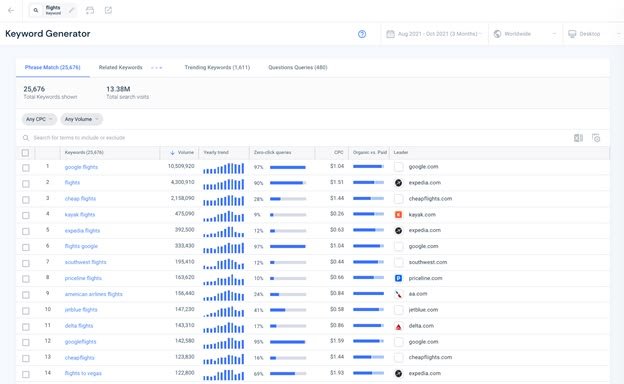Click the compare icon next to pencil
Screen dimensions: 624x384
90,10
